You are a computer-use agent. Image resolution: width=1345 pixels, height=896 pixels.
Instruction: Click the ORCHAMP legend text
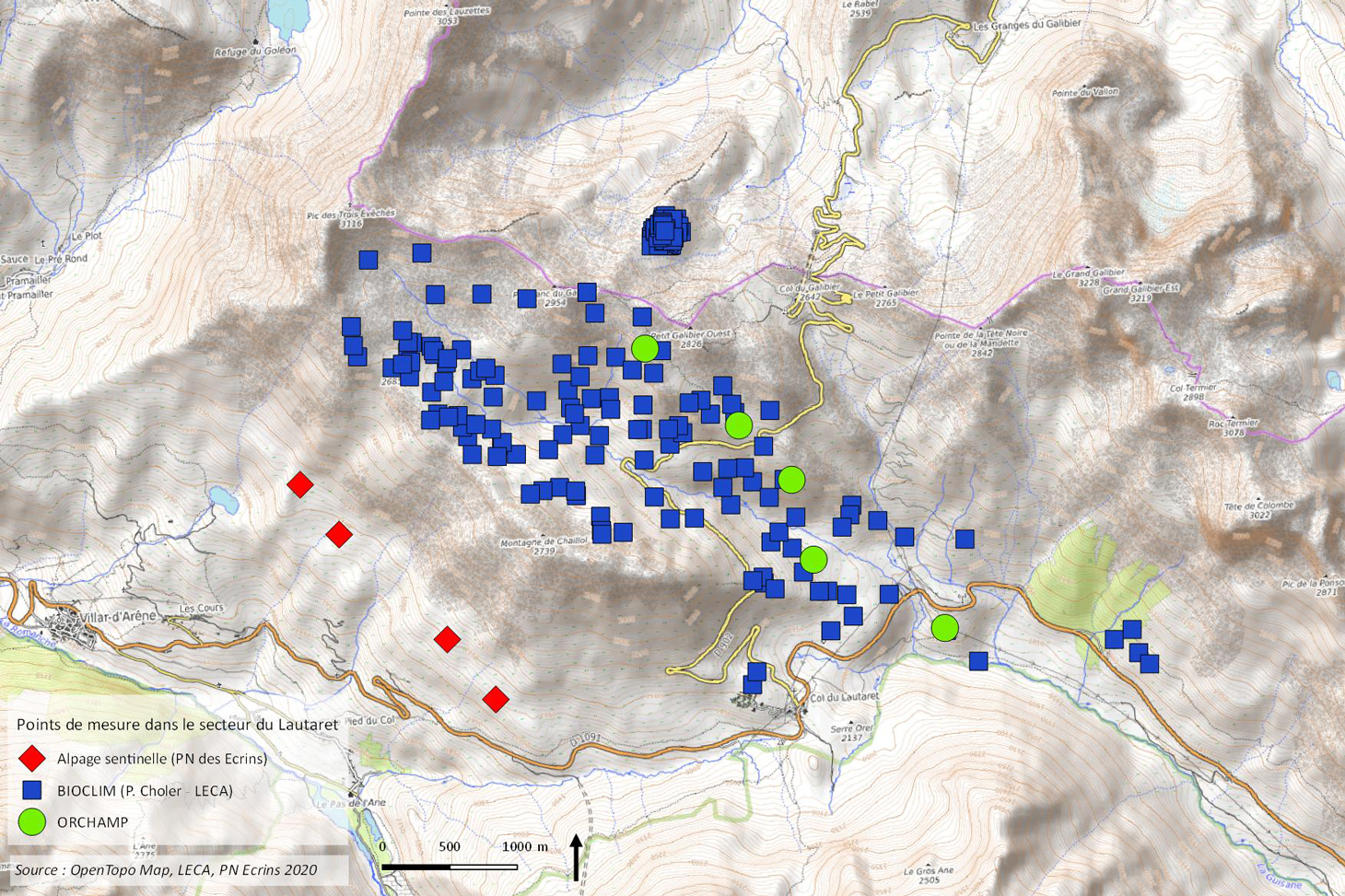tap(92, 821)
